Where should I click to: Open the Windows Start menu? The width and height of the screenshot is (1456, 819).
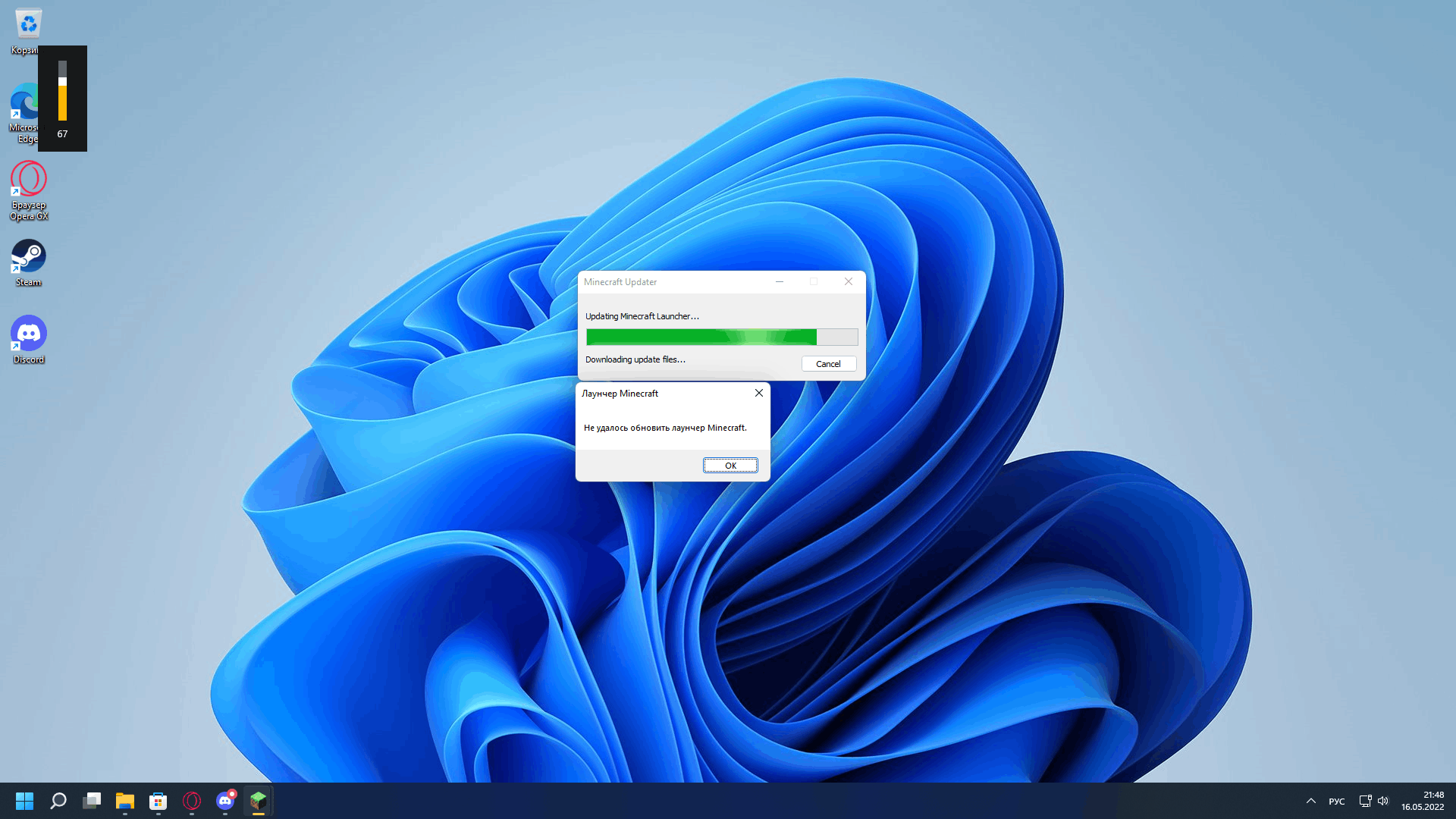(x=25, y=801)
